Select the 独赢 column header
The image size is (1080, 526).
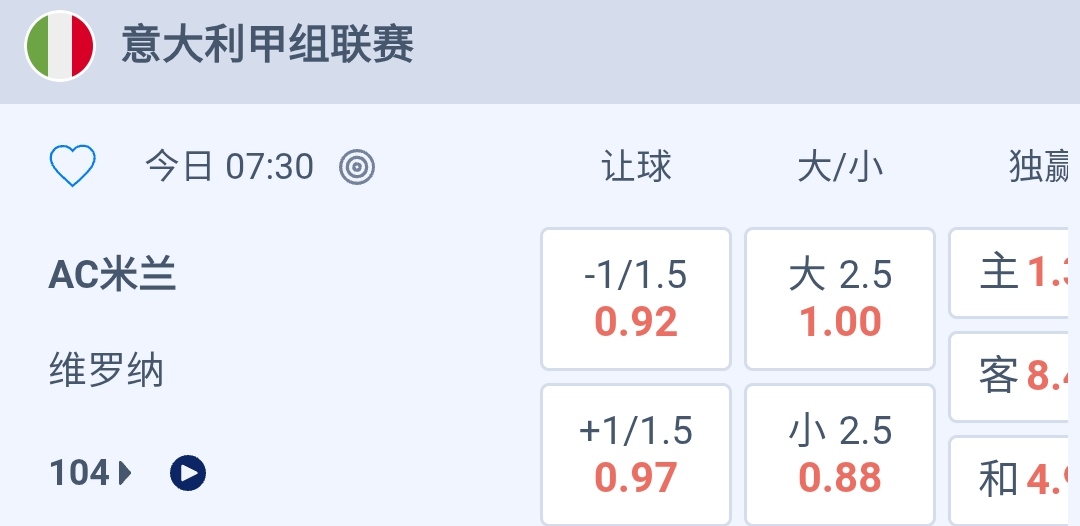click(1040, 167)
